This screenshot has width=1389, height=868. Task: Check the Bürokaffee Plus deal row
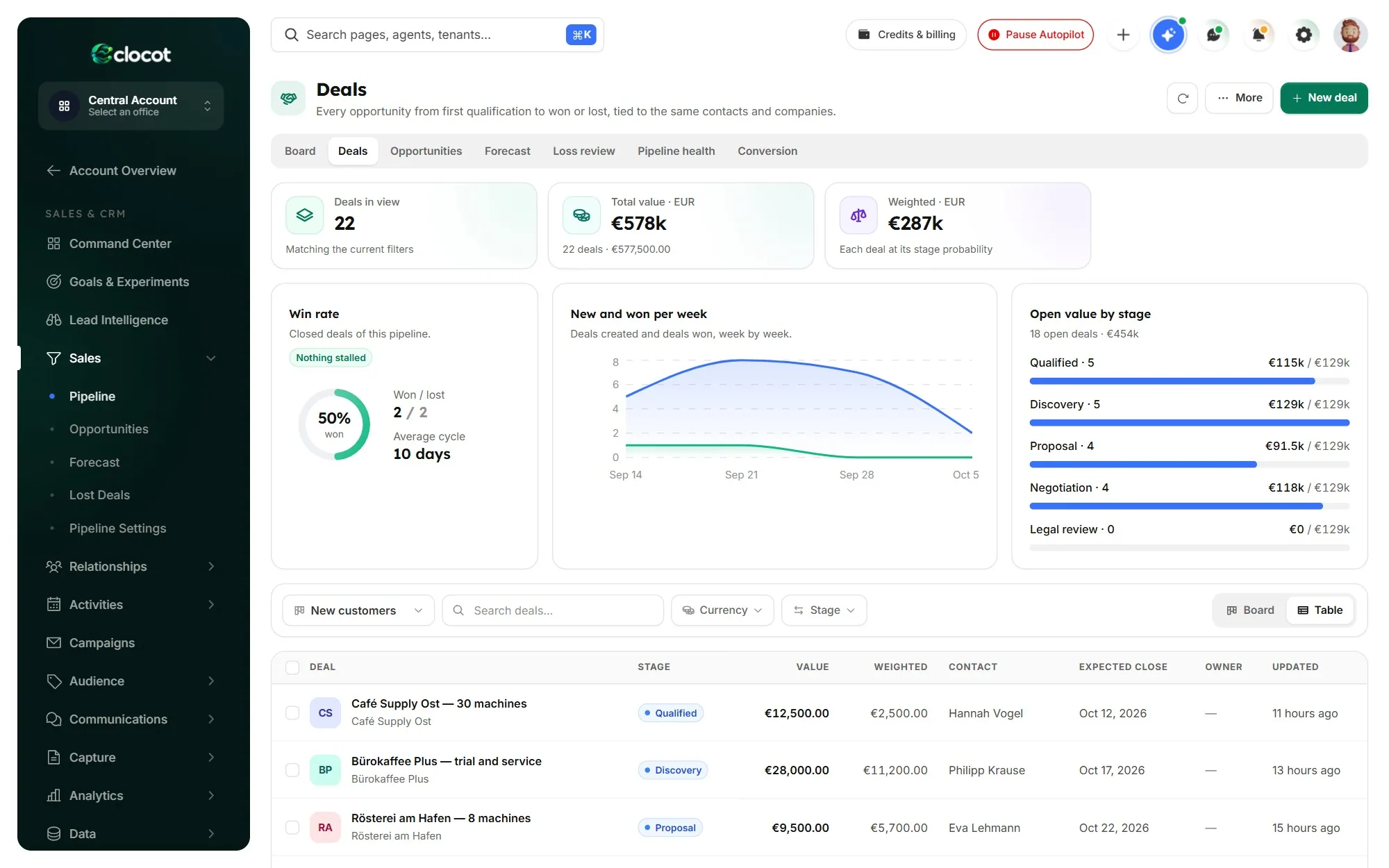click(292, 770)
